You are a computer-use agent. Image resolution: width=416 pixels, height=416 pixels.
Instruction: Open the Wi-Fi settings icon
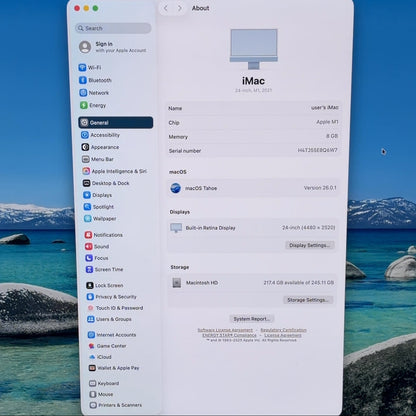tap(82, 68)
